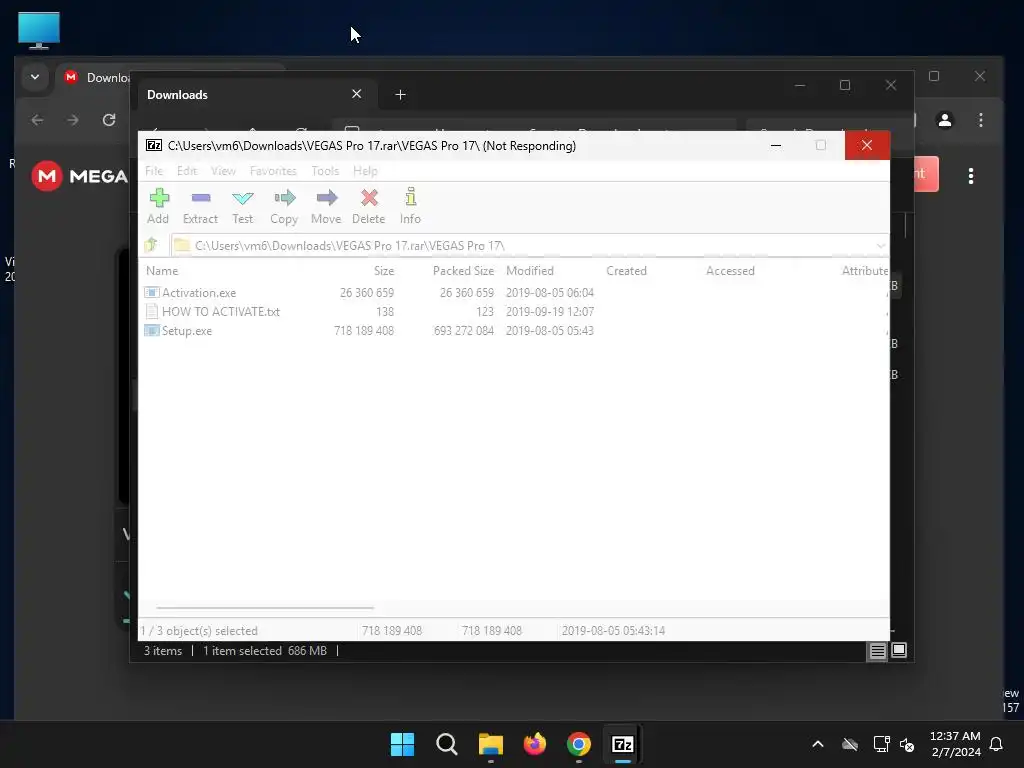The image size is (1024, 768).
Task: Click the horizontal scrollbar in file list
Action: point(265,607)
